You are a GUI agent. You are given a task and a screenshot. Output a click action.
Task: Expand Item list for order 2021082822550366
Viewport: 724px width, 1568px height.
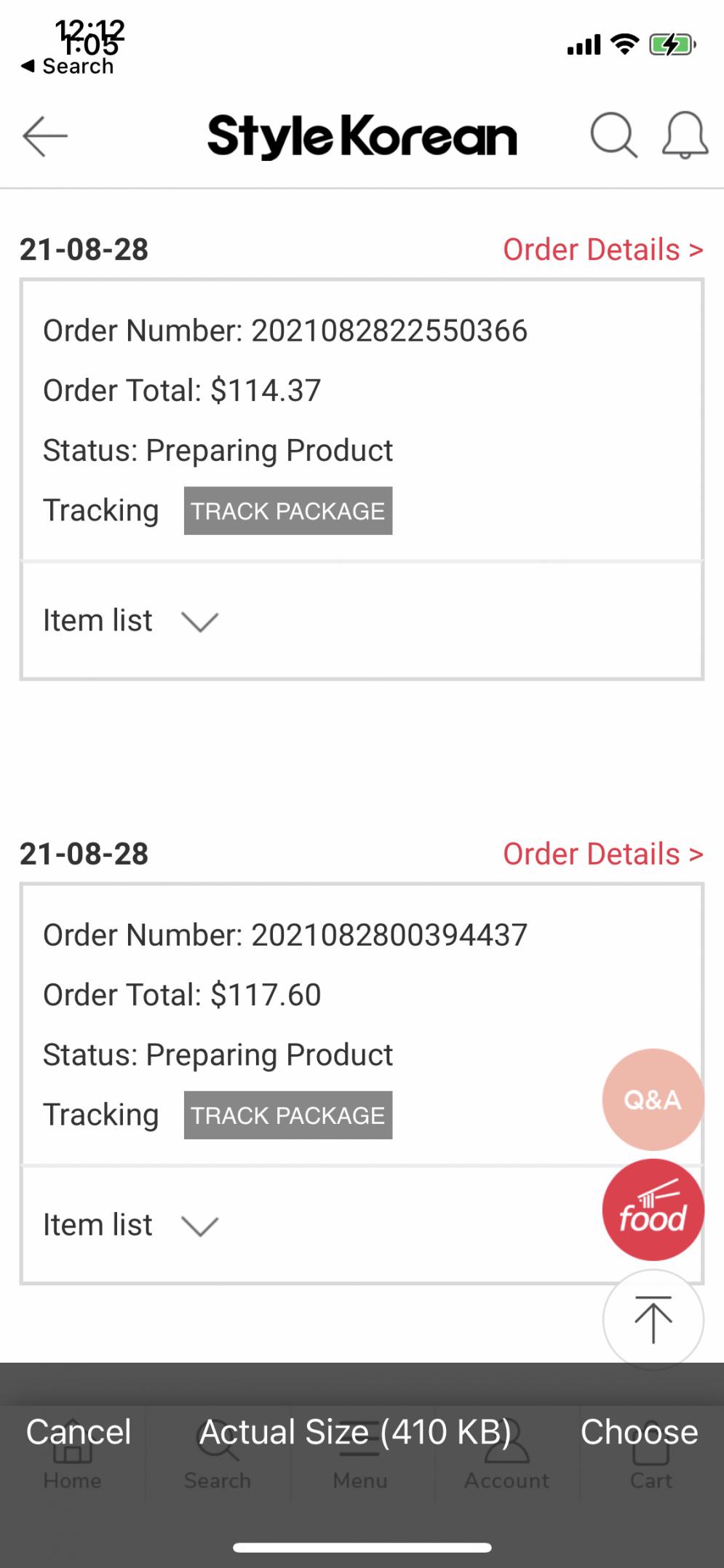click(131, 621)
